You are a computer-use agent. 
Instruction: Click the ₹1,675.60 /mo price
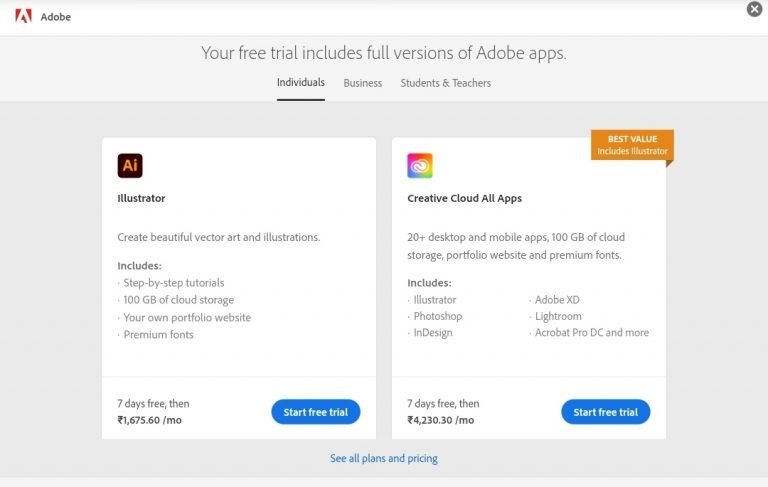click(149, 420)
